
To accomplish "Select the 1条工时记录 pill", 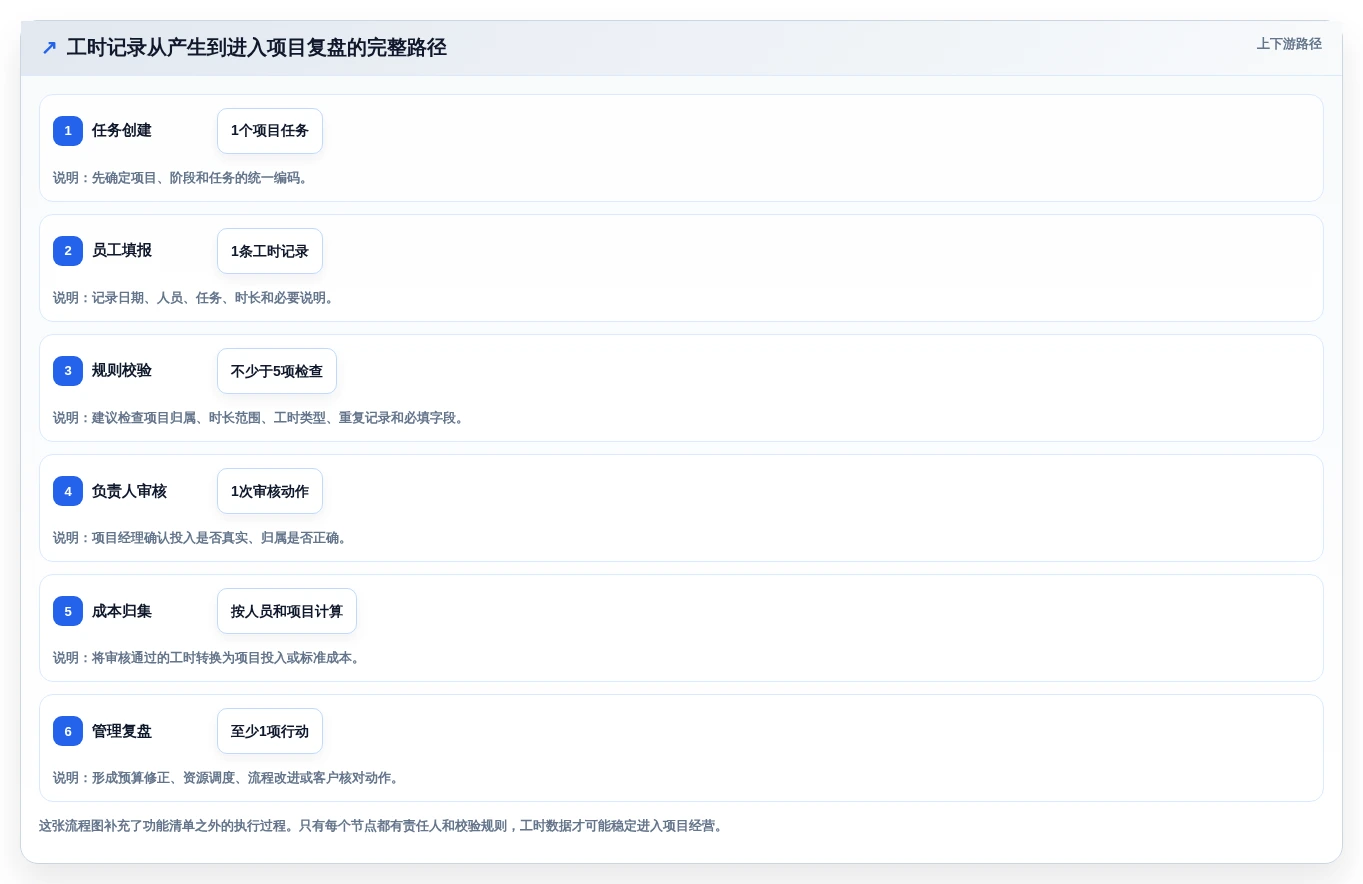I will (x=270, y=251).
